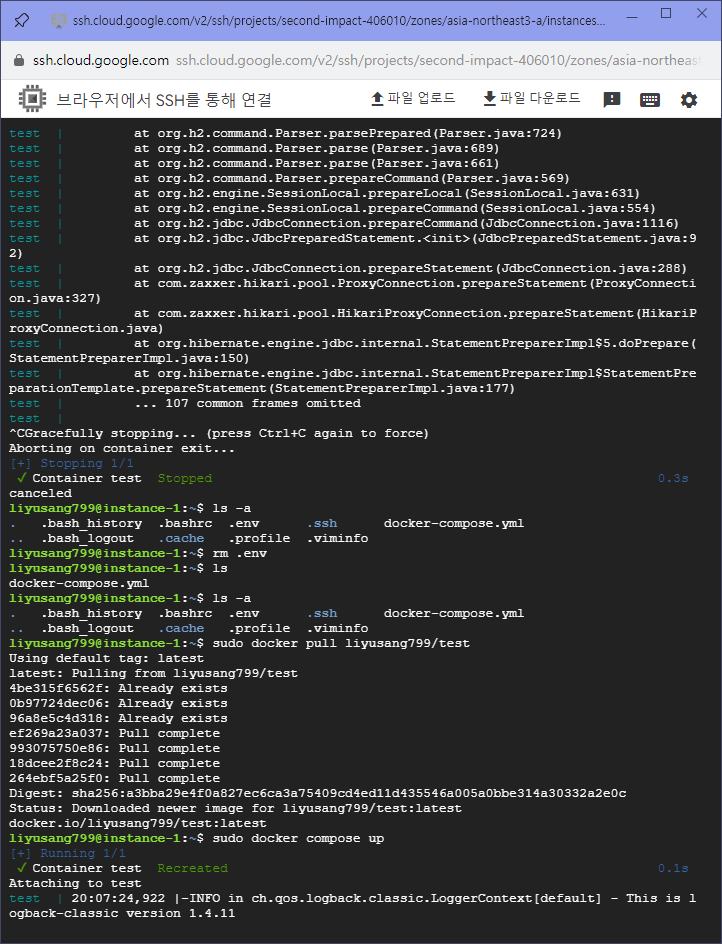Minimize the SSH browser window
The image size is (722, 944).
632,16
